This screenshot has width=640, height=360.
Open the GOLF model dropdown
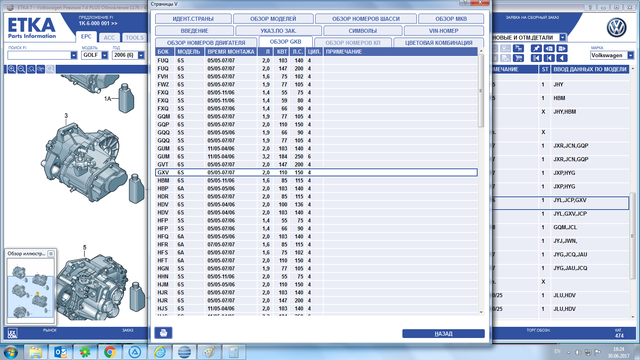pyautogui.click(x=105, y=55)
